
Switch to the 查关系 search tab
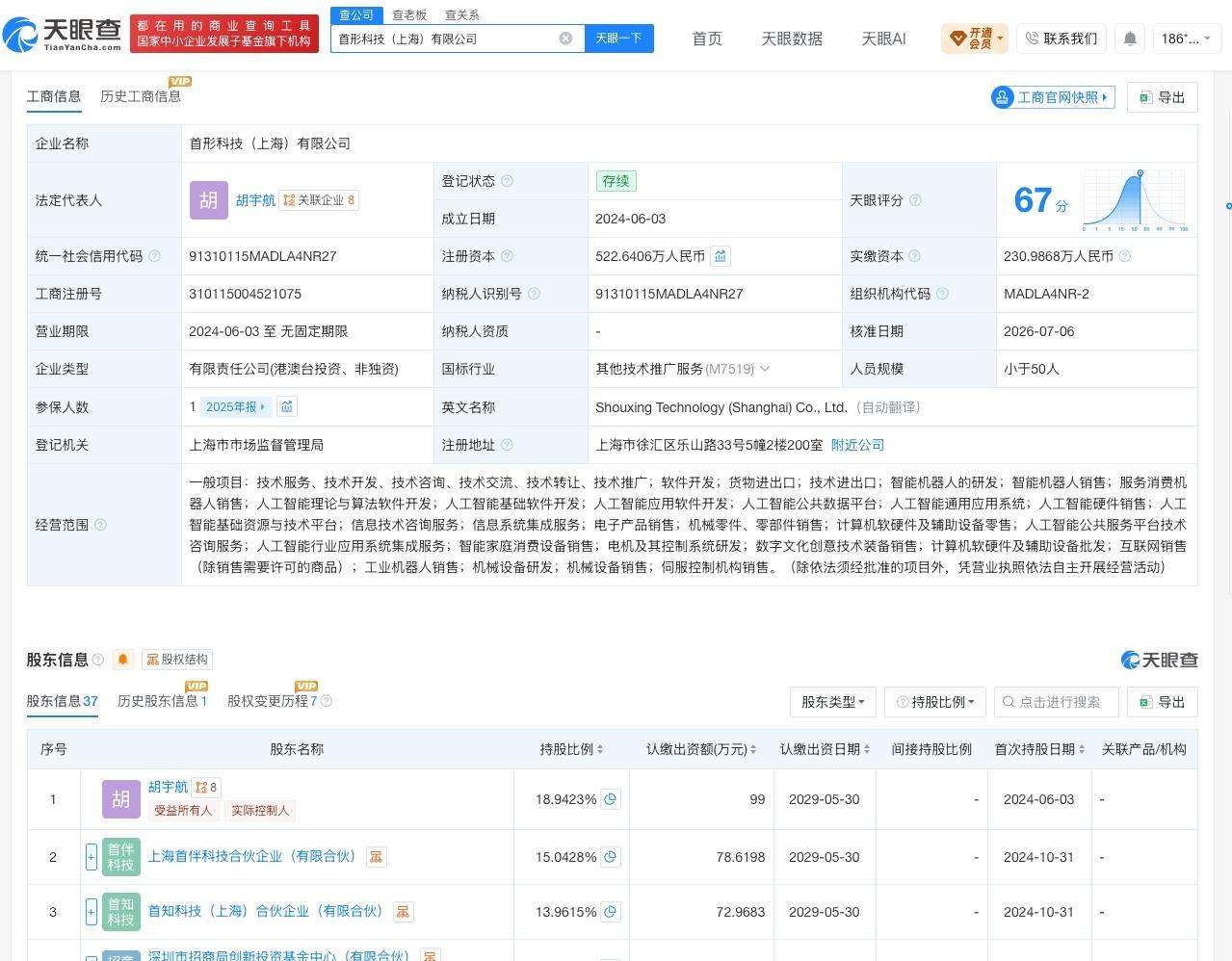point(461,14)
